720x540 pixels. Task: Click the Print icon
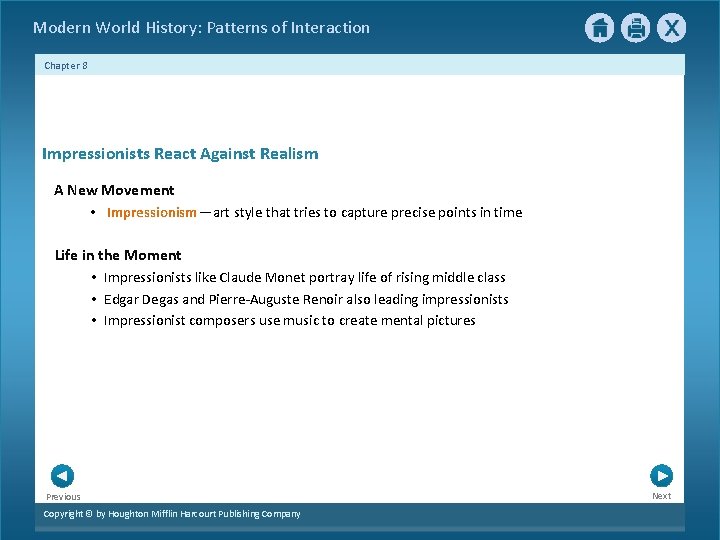click(x=636, y=28)
